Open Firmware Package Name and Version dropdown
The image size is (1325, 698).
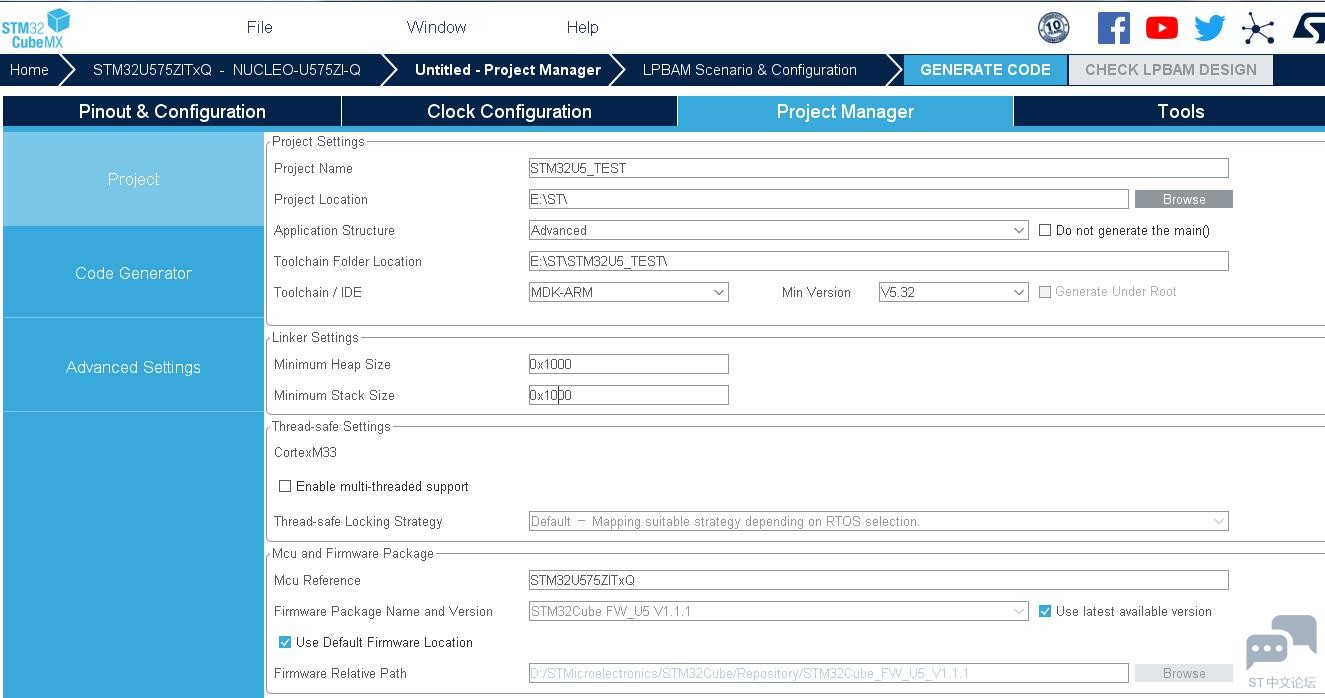click(778, 611)
